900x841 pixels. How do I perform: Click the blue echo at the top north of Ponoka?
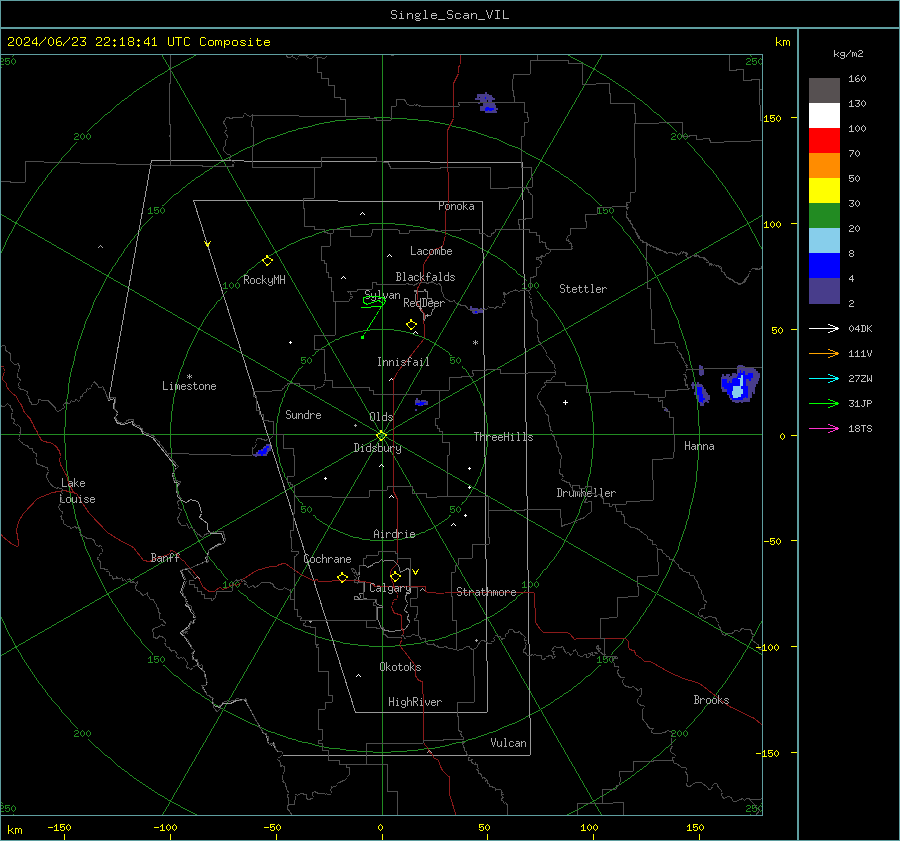tap(486, 103)
